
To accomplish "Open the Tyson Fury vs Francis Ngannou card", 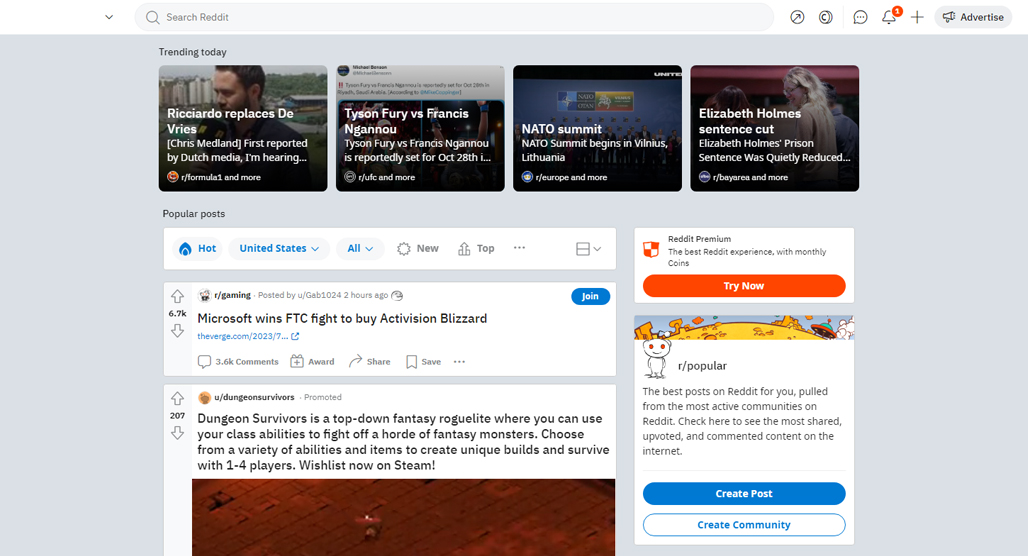I will point(420,129).
